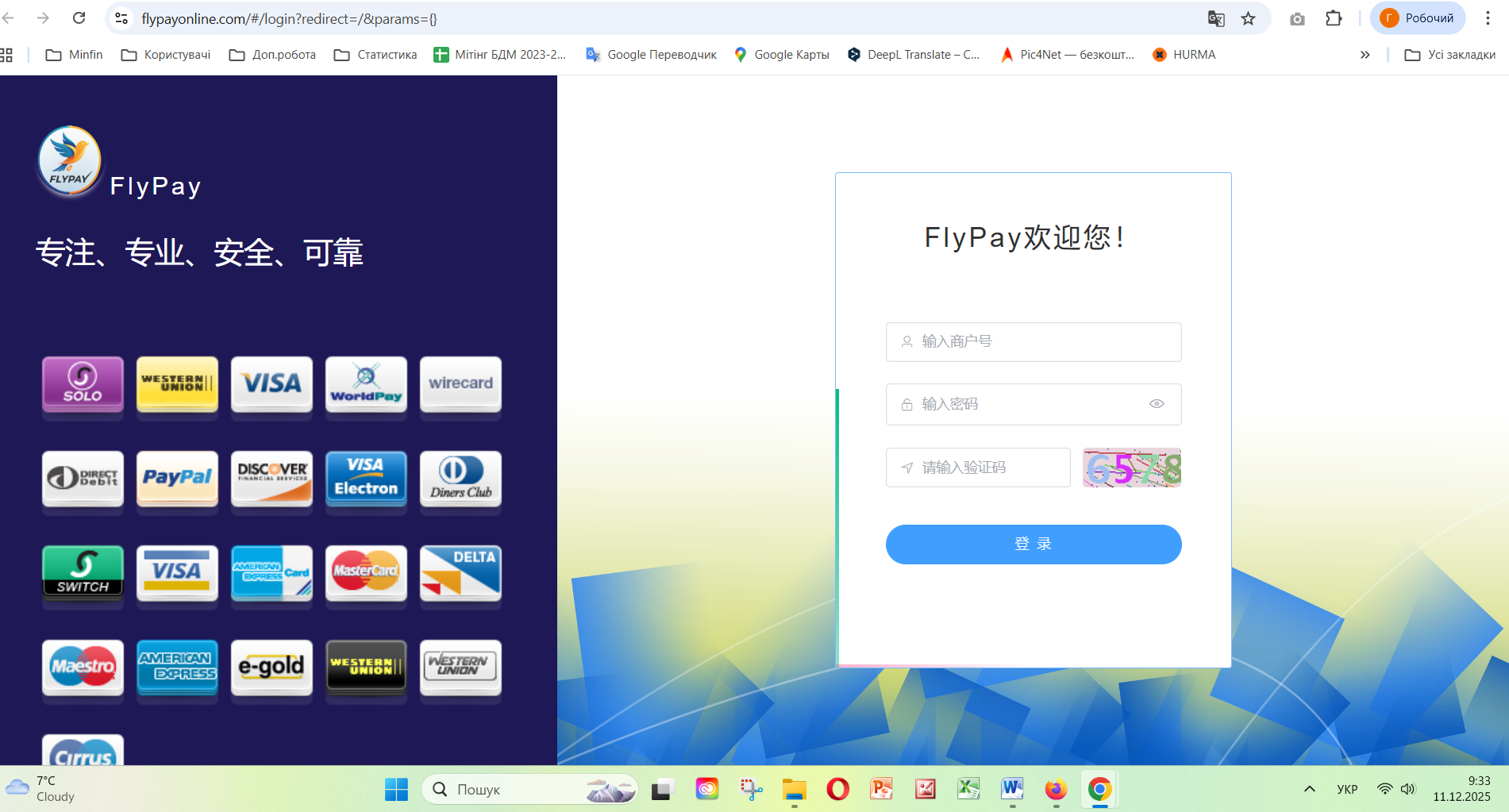Open the Усі закладки folder

click(1450, 55)
